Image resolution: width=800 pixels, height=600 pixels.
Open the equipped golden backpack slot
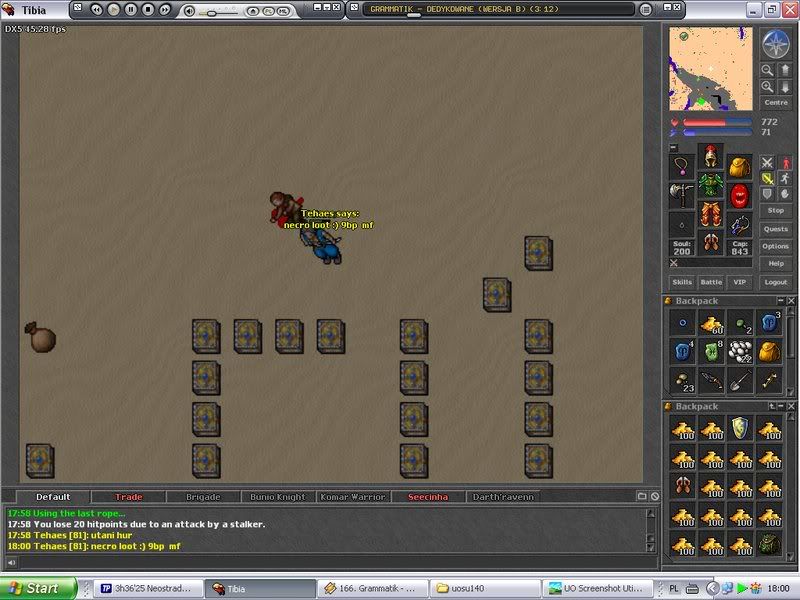click(x=739, y=166)
